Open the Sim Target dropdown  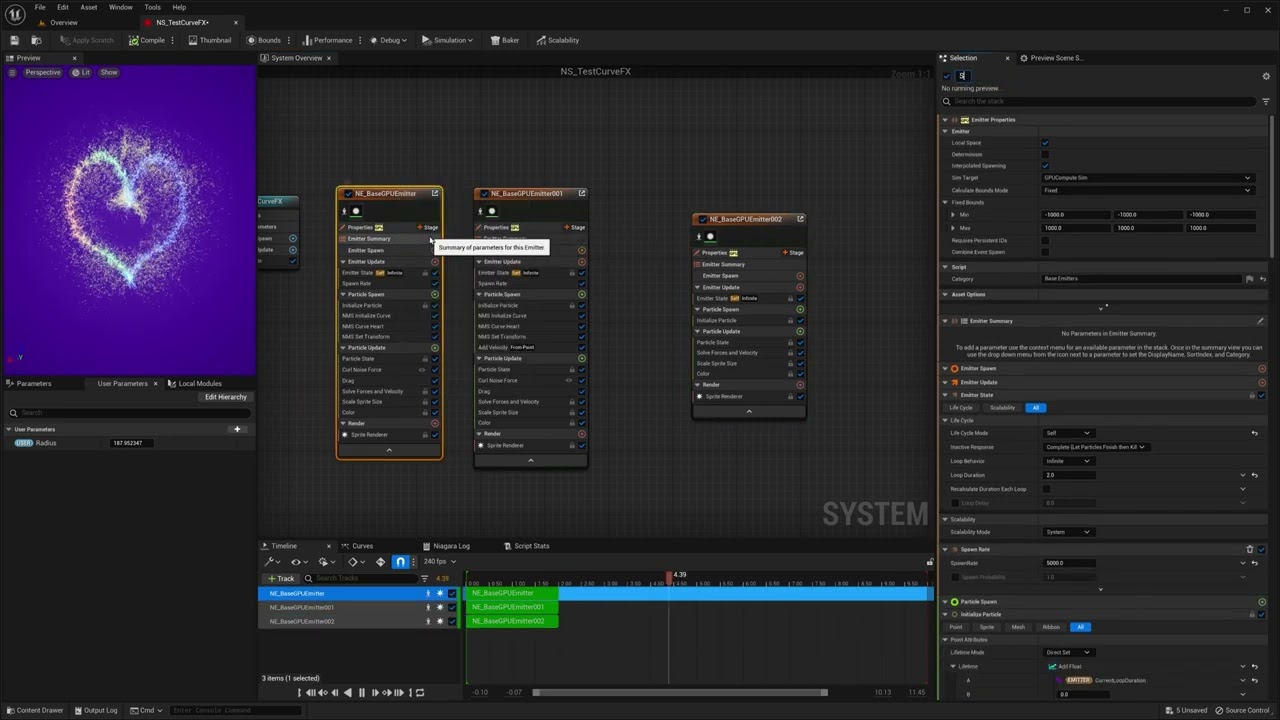1147,178
